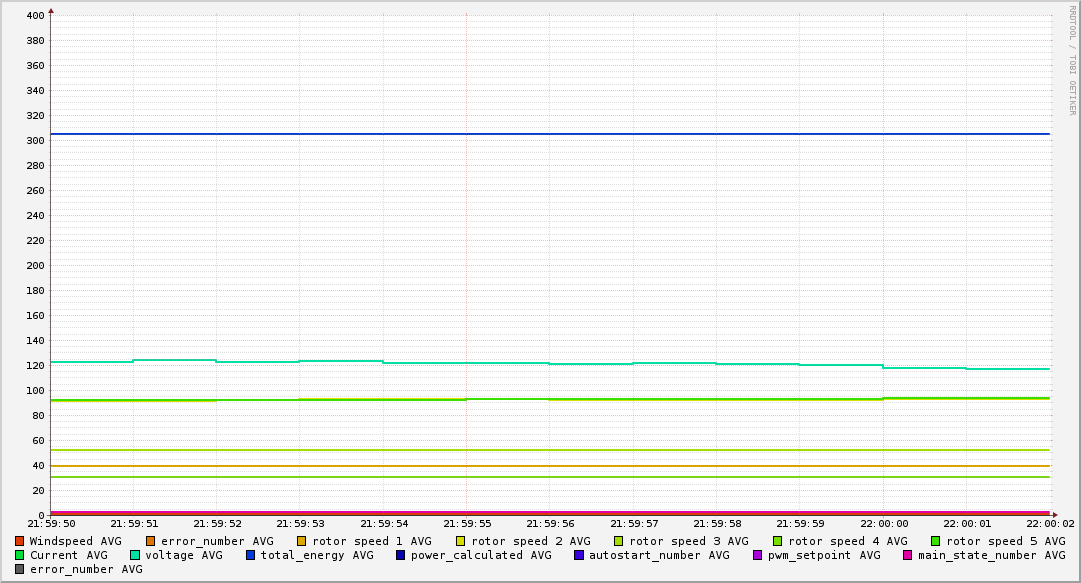
Task: Click the orange error_number AVG legend swatch
Action: click(x=151, y=541)
